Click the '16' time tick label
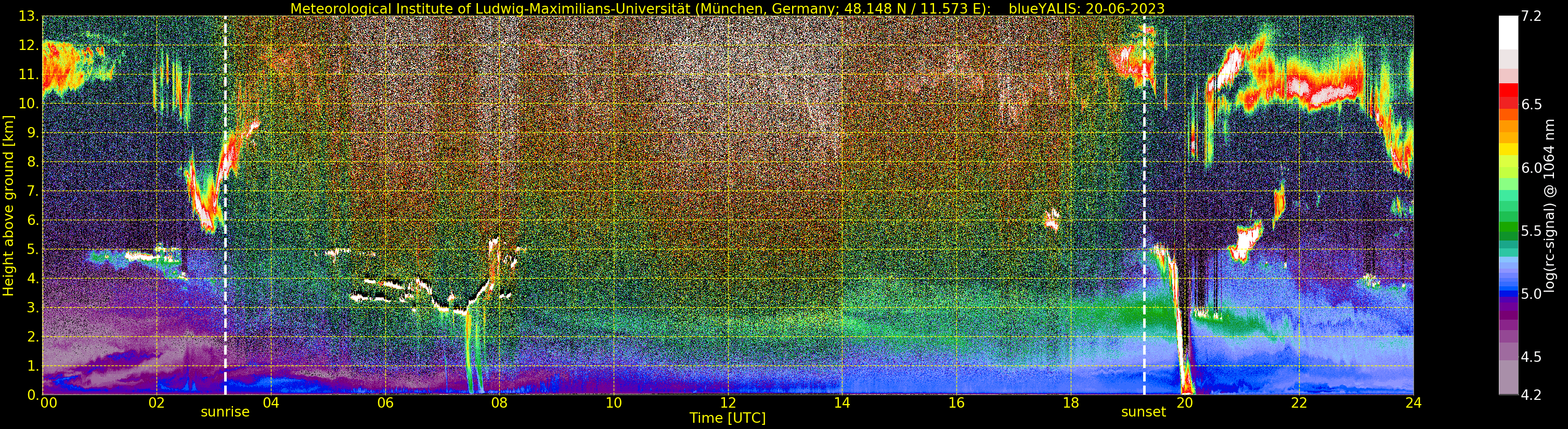 coord(956,403)
